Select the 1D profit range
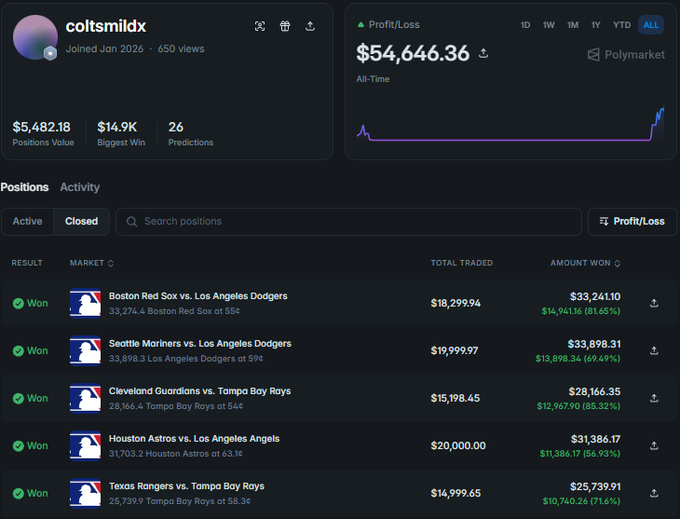Viewport: 680px width, 519px height. coord(525,25)
